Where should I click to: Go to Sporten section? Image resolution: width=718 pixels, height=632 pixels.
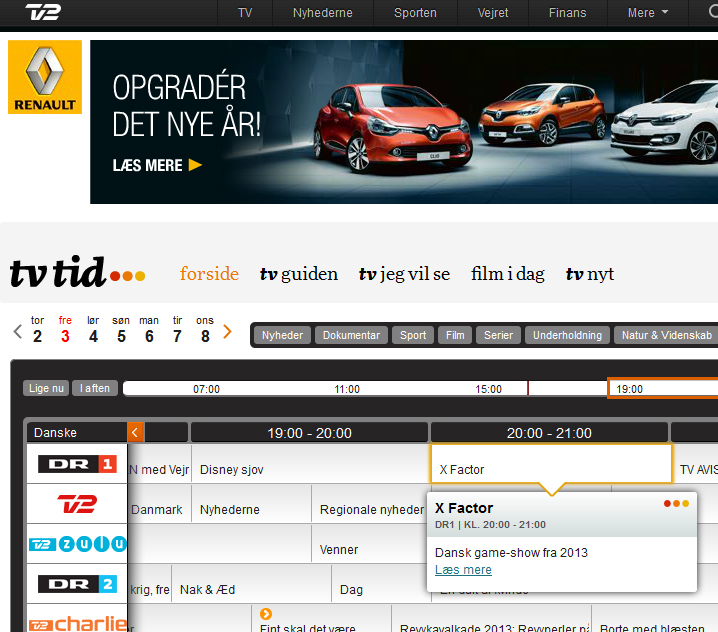pos(415,13)
